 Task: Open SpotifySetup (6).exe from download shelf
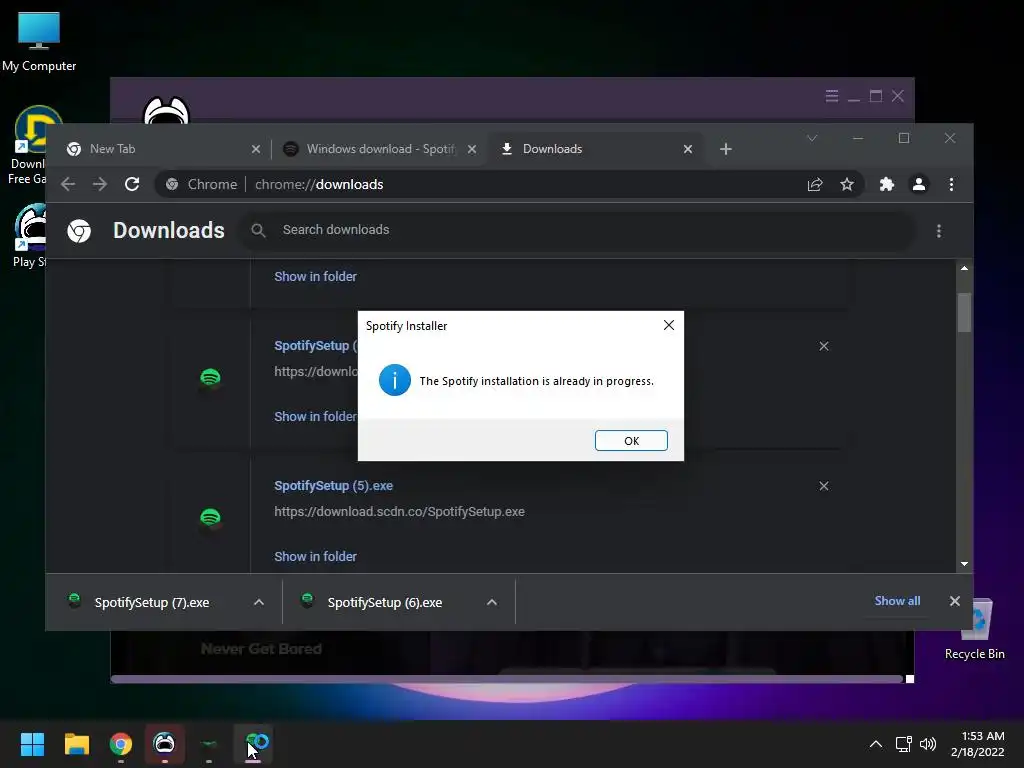click(x=385, y=602)
